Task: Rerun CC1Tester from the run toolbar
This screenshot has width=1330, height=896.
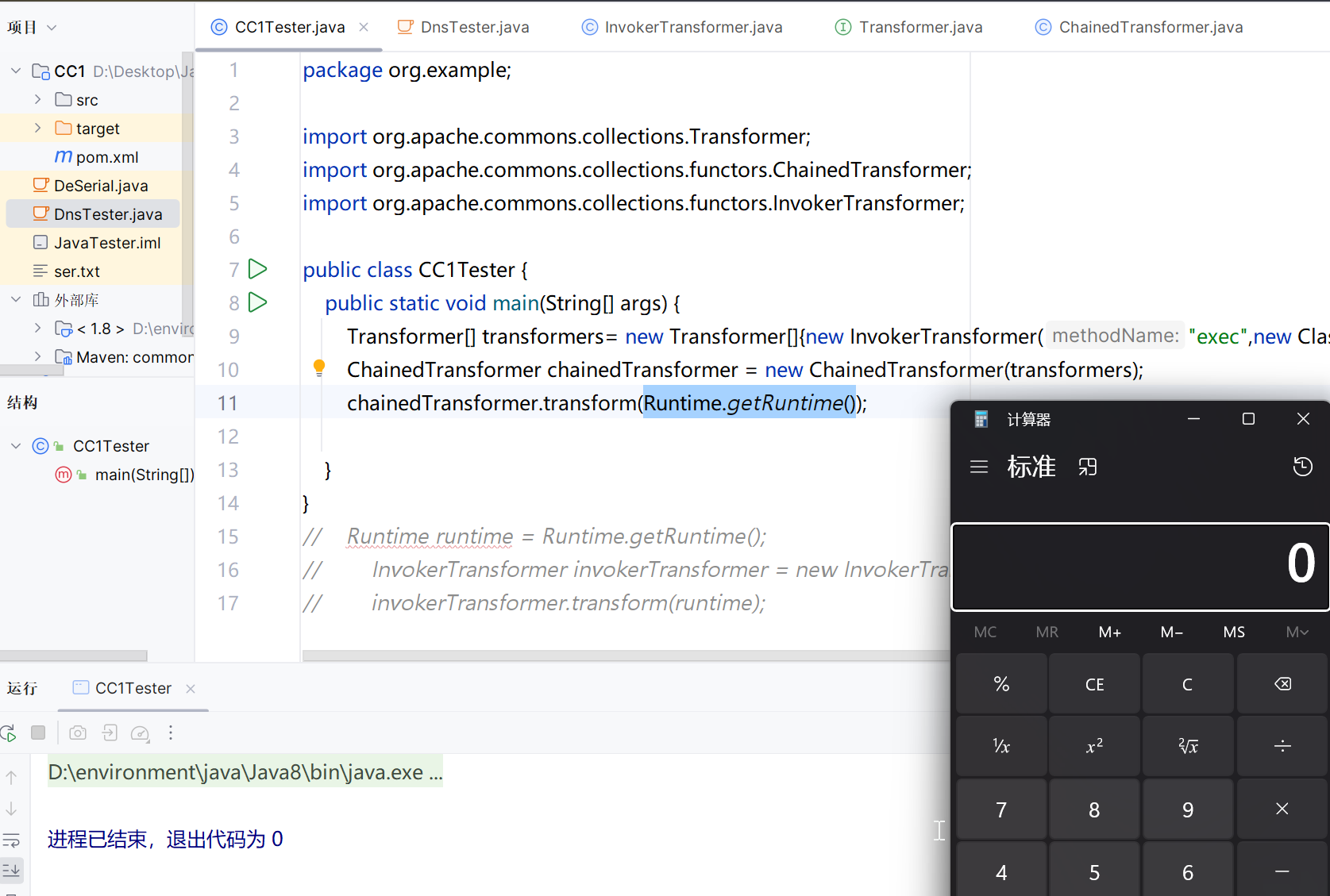Action: 9,733
